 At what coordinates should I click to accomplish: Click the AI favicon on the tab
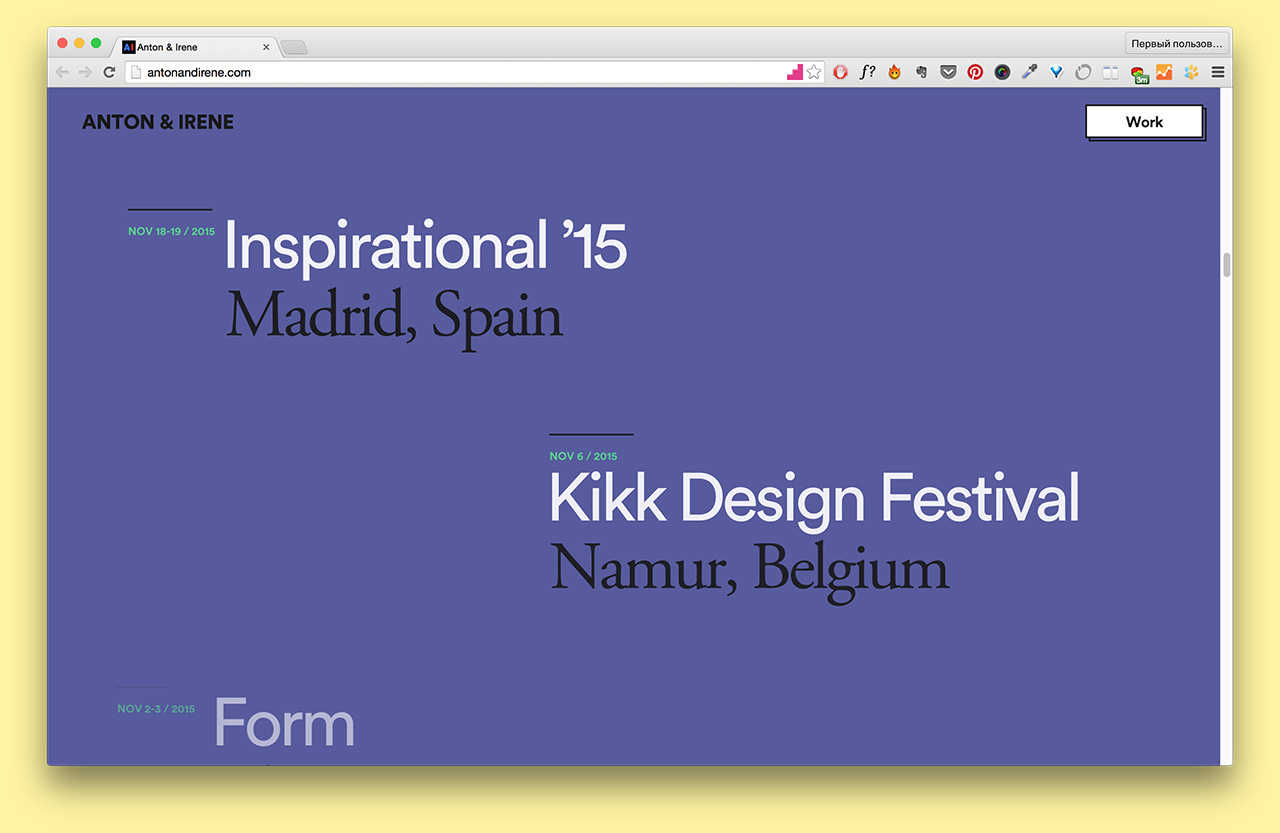128,47
